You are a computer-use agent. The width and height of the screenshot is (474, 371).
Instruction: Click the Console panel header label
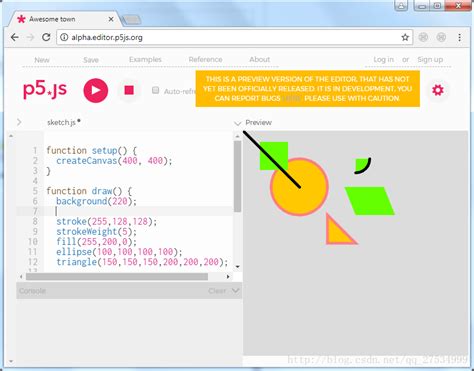32,291
